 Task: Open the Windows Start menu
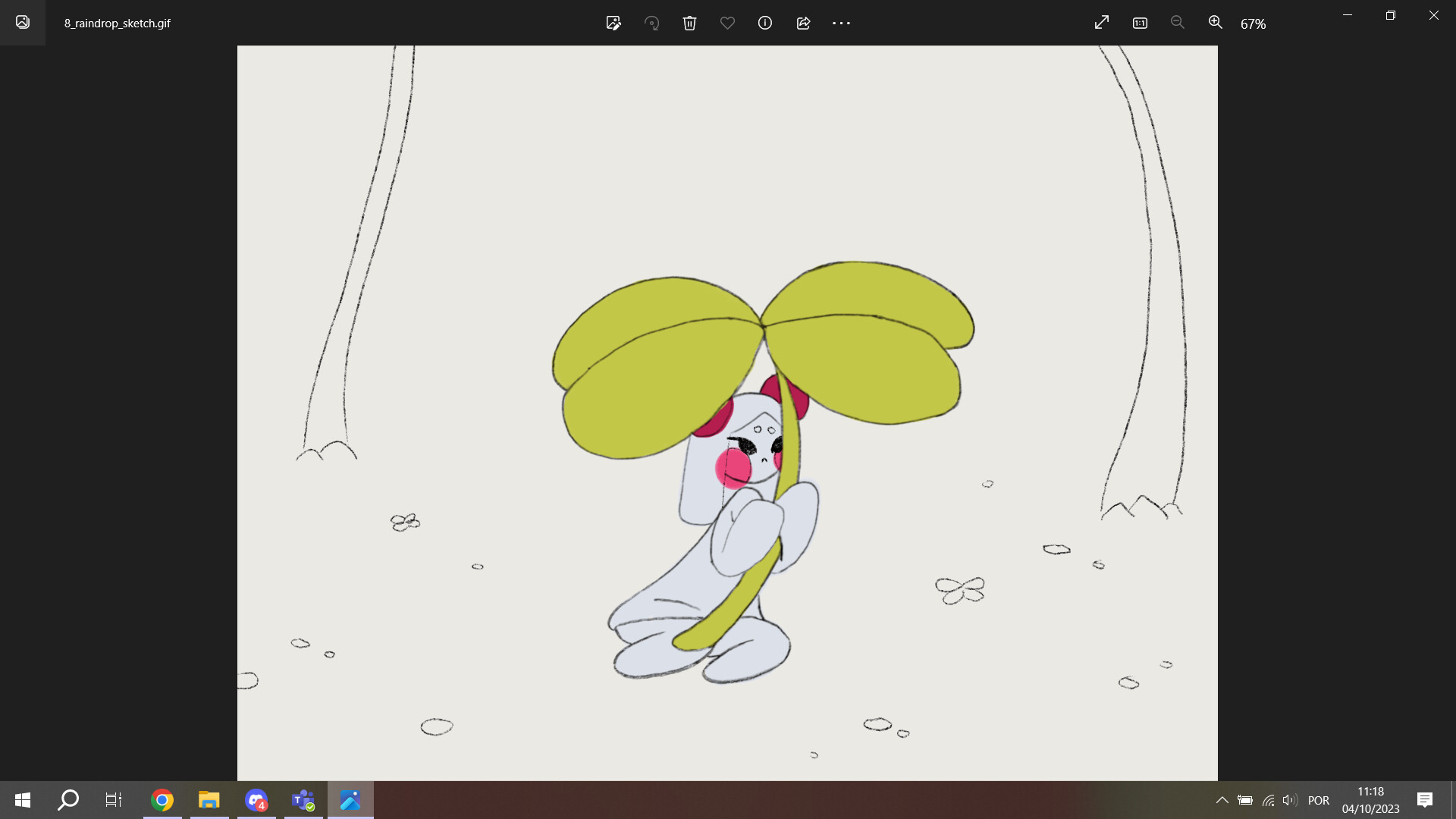pyautogui.click(x=22, y=800)
